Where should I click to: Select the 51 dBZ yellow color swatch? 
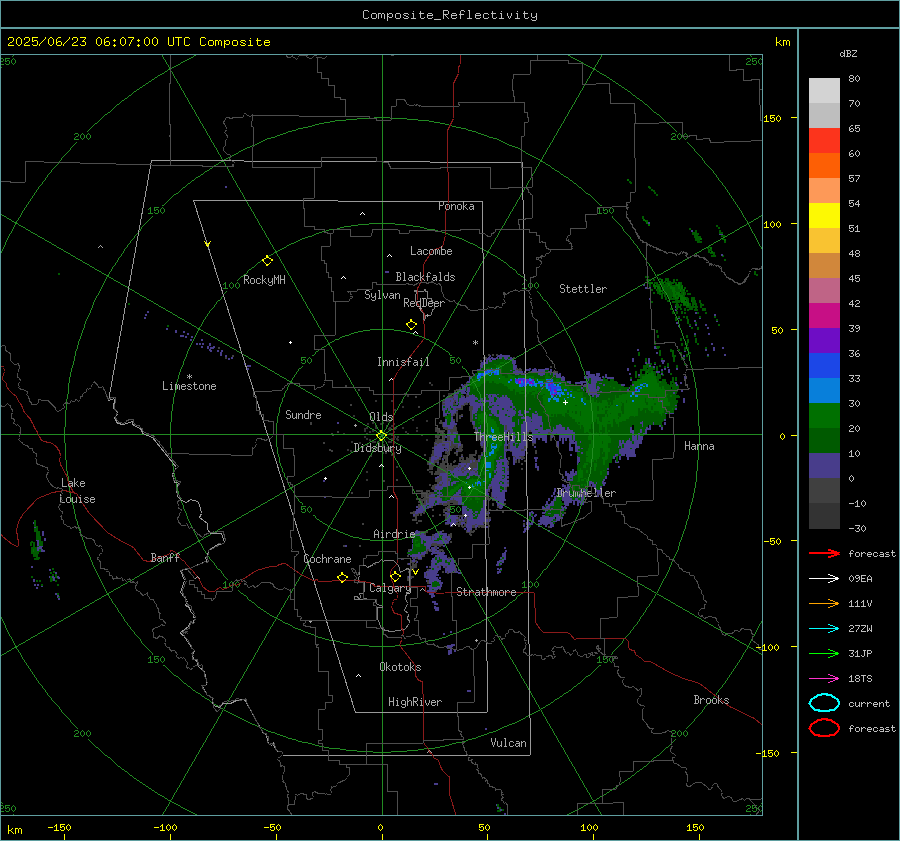[824, 215]
